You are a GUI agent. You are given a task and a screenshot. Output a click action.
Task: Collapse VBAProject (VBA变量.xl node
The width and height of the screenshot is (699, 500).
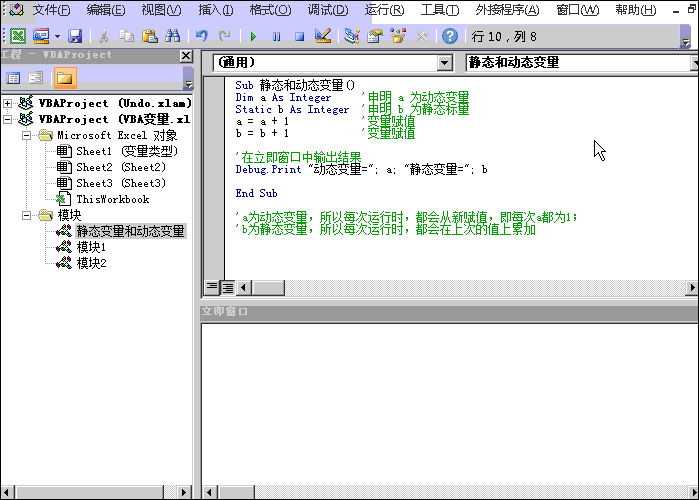8,119
